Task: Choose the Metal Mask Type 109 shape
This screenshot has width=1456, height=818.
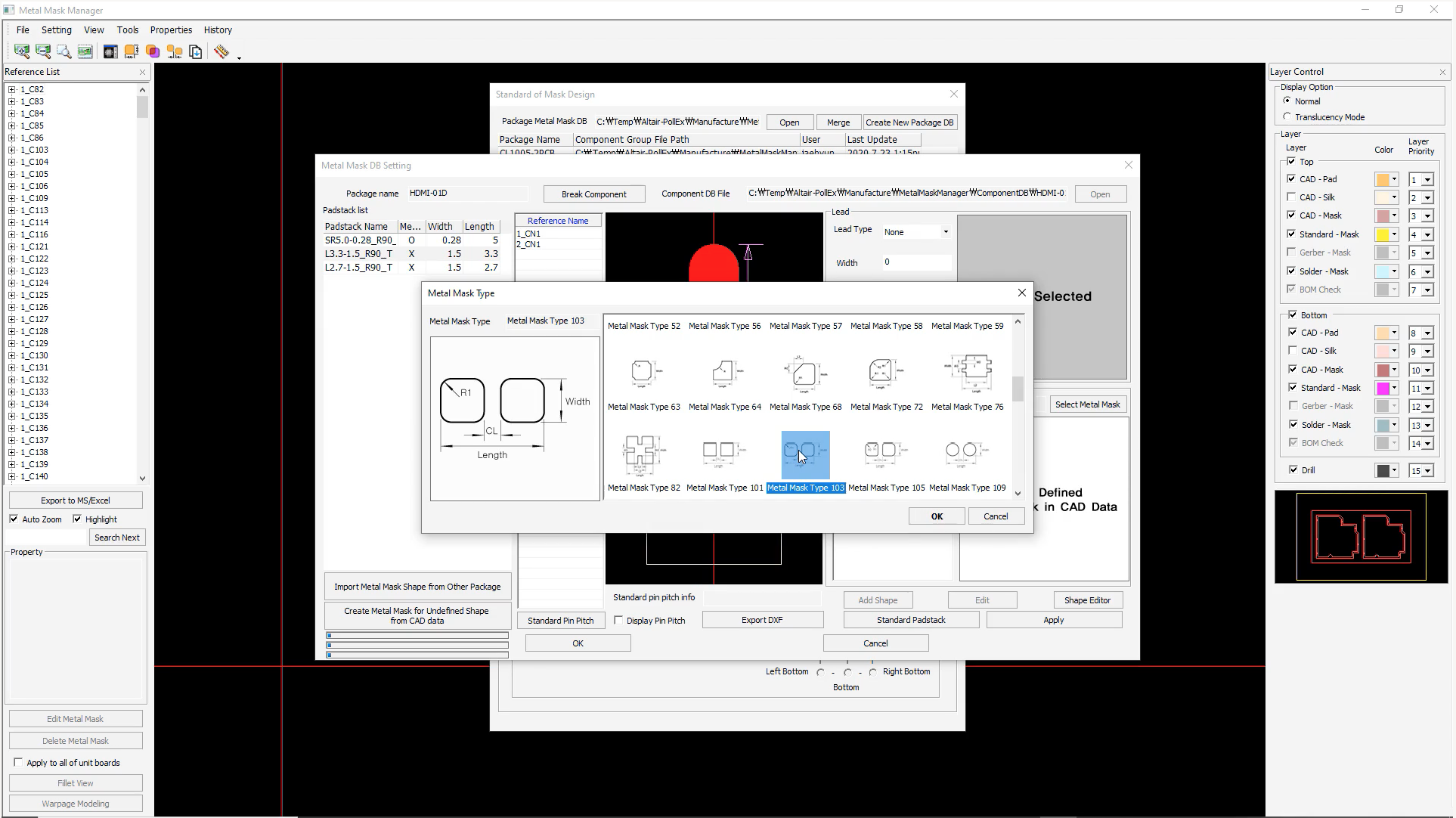Action: [967, 452]
